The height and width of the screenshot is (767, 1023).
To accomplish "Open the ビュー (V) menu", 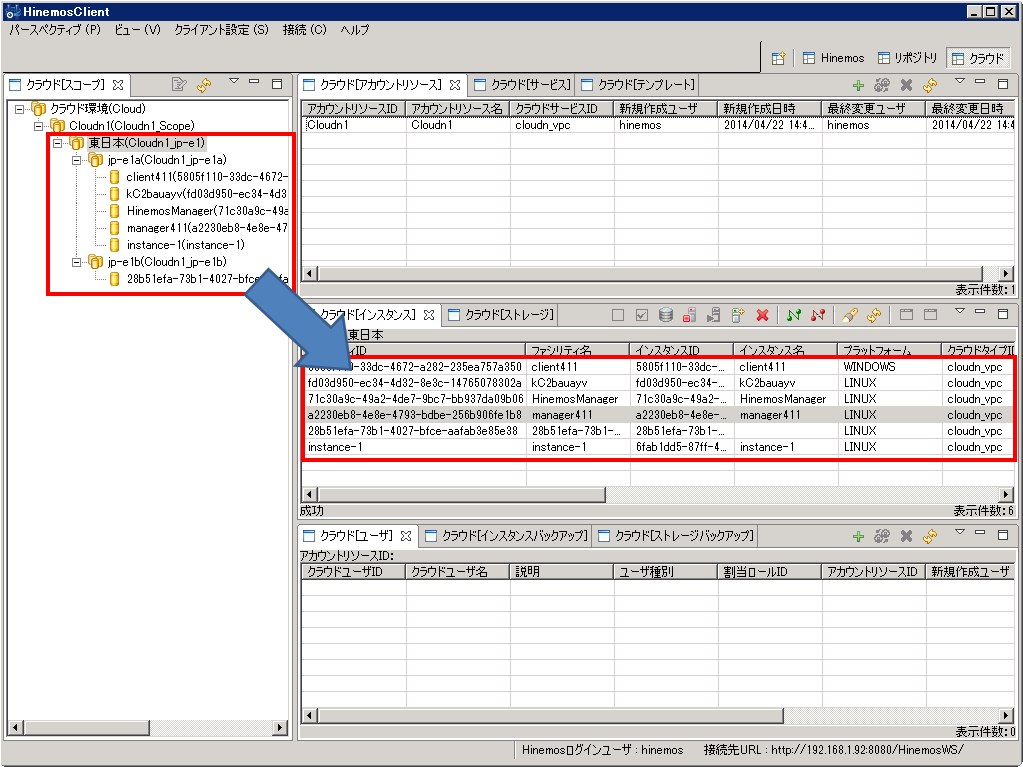I will point(137,29).
